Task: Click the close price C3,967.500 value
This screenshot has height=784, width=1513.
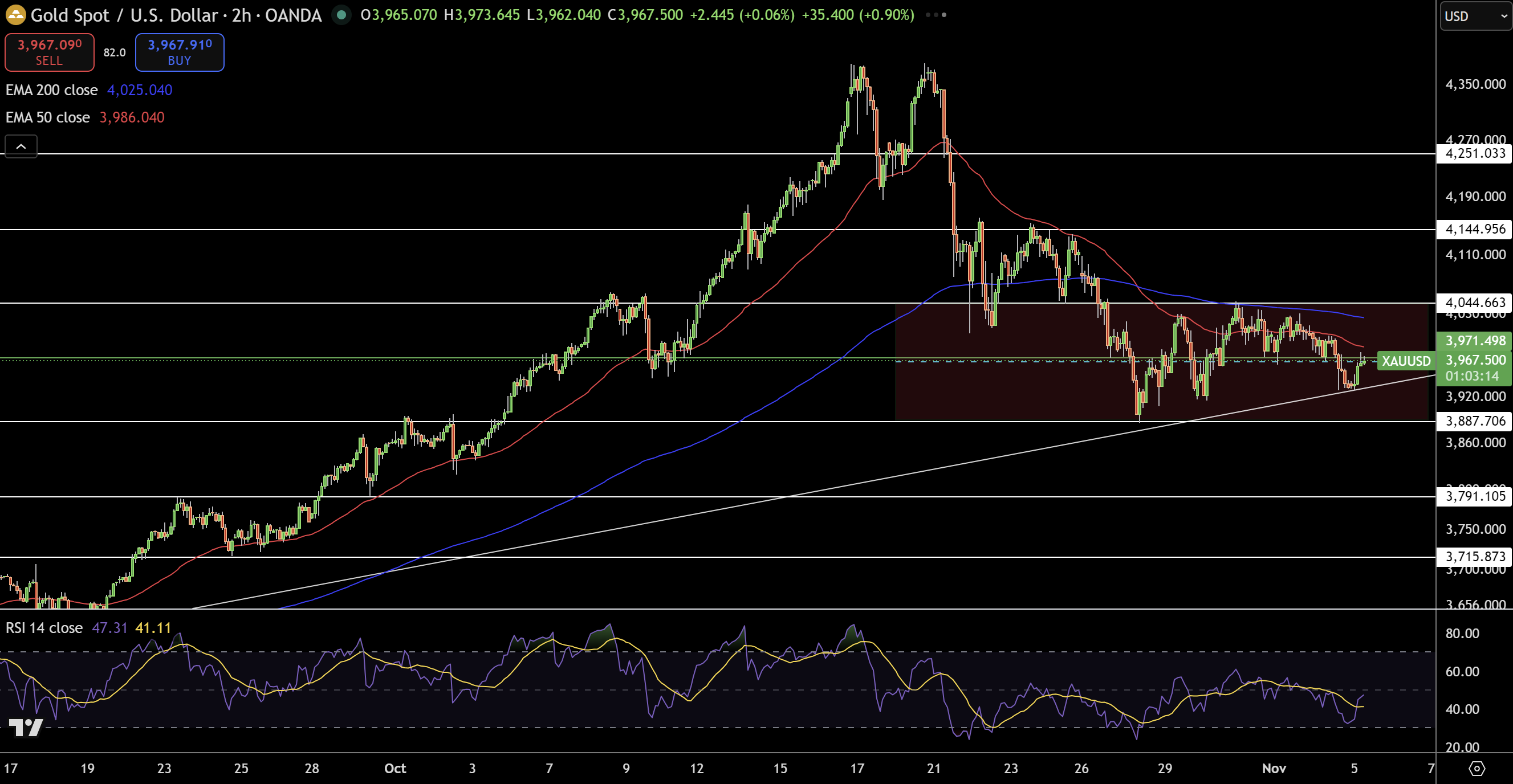Action: pyautogui.click(x=645, y=15)
